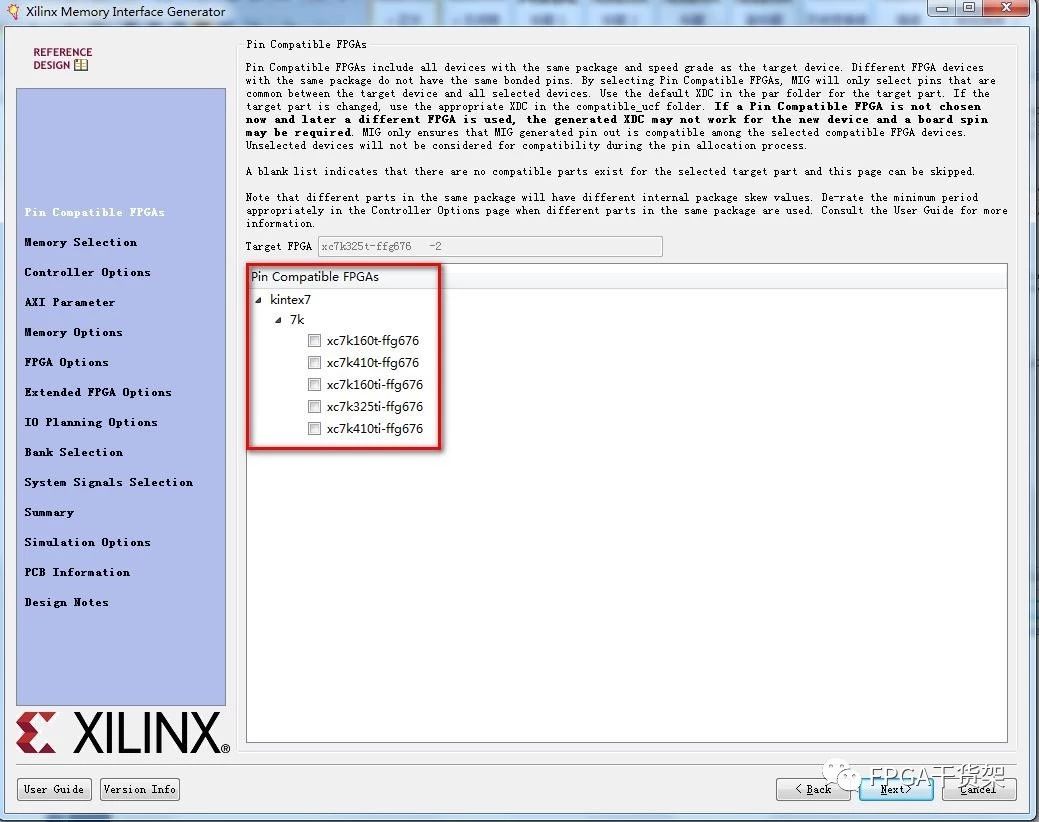1039x822 pixels.
Task: Select the 7k tree label
Action: click(297, 320)
